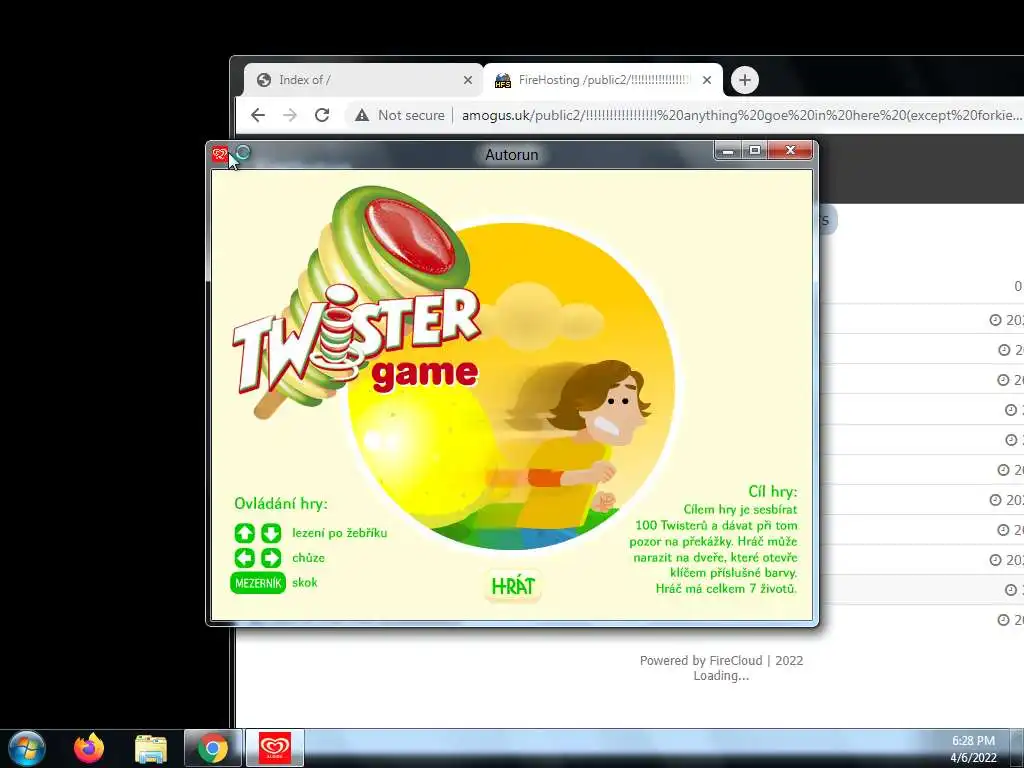Close the Autorun game window
Image resolution: width=1024 pixels, height=768 pixels.
click(x=790, y=150)
